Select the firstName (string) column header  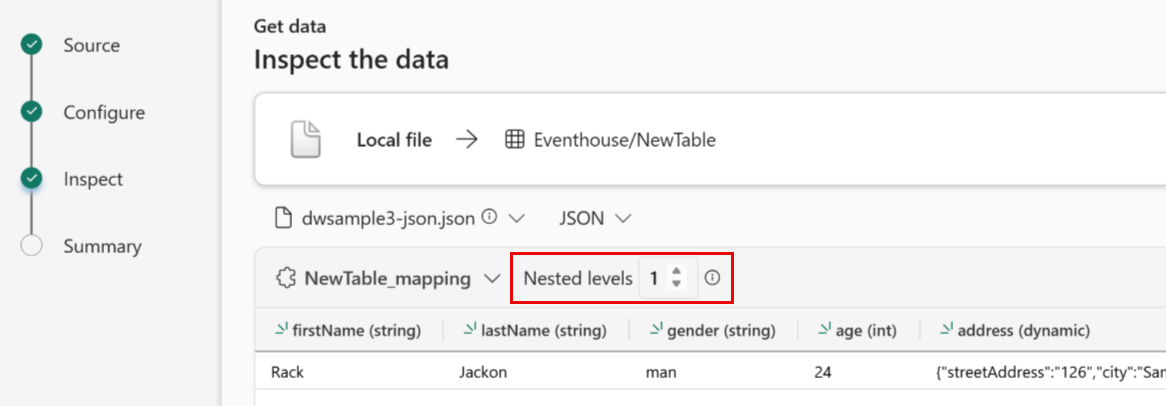tap(355, 330)
